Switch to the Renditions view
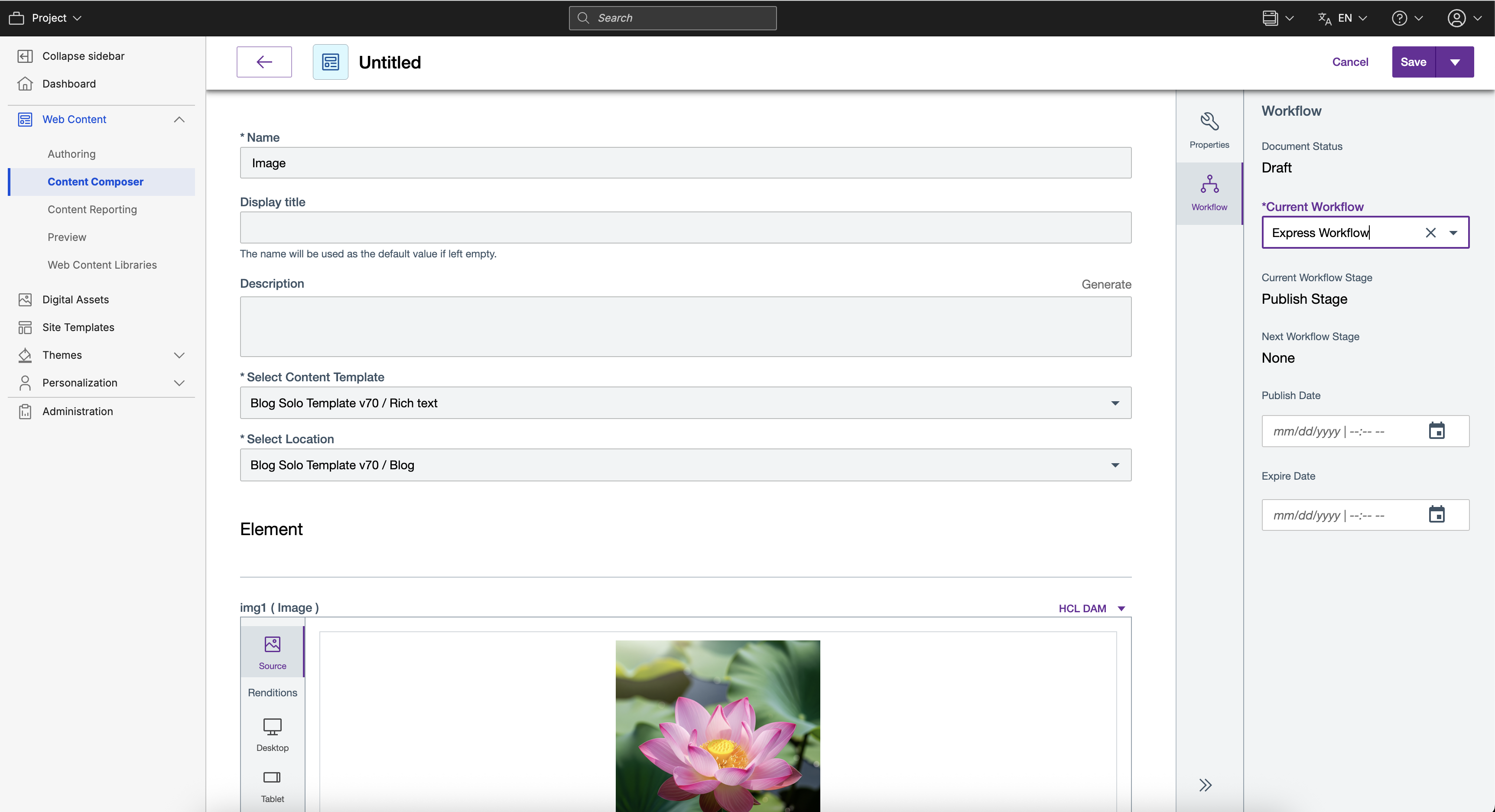Image resolution: width=1495 pixels, height=812 pixels. point(272,692)
